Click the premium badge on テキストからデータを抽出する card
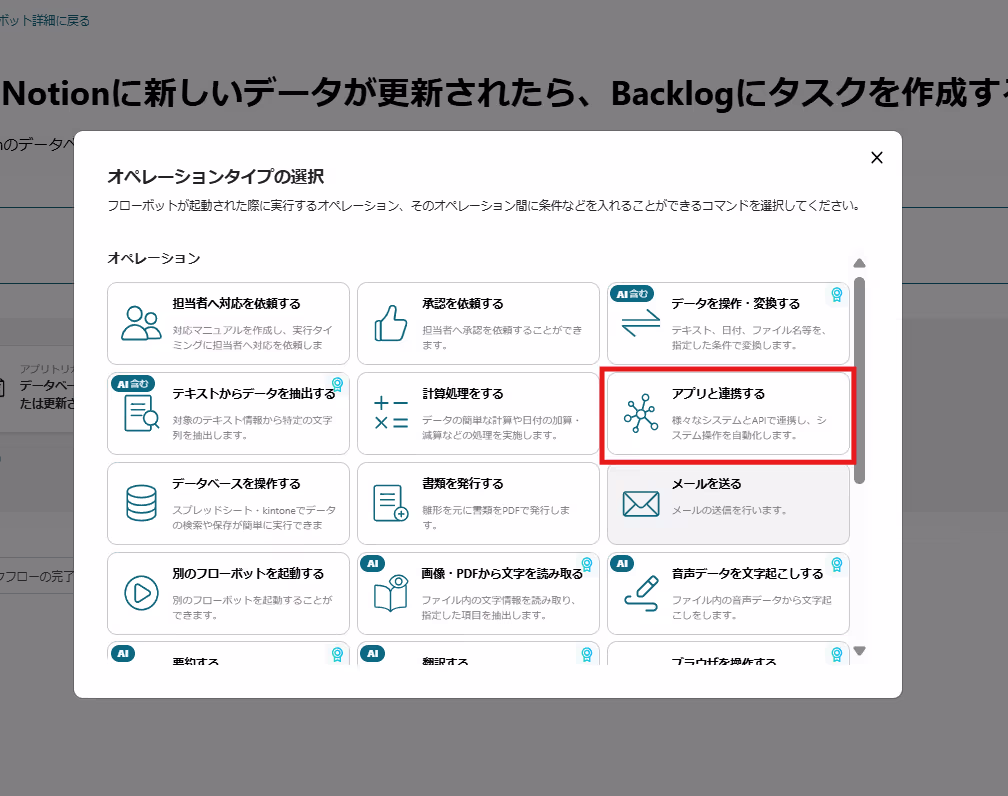This screenshot has width=1008, height=796. (x=337, y=384)
